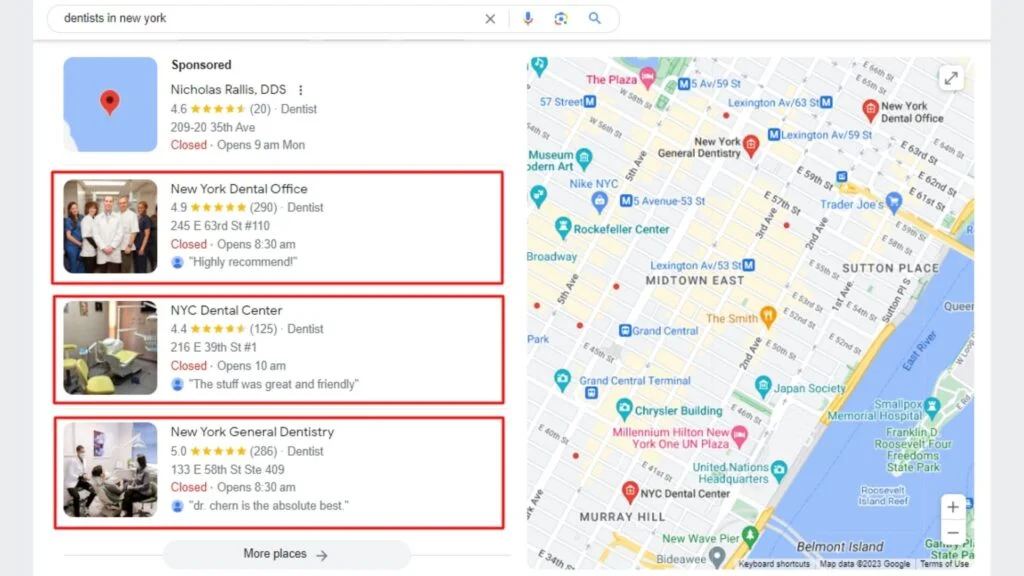
Task: Click the magnifying glass search icon
Action: 594,18
